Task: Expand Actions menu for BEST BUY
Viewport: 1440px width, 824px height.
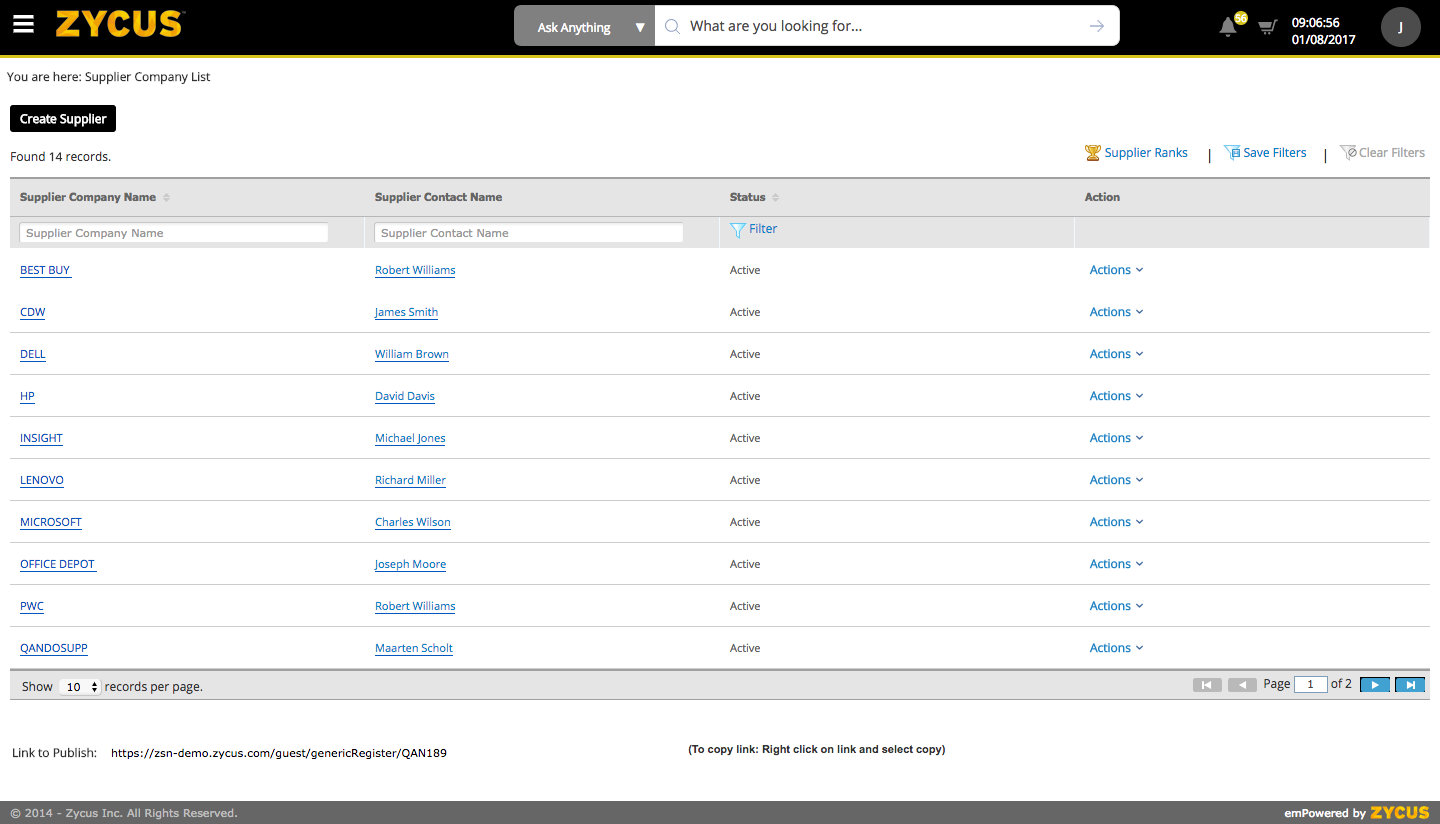Action: (1115, 270)
